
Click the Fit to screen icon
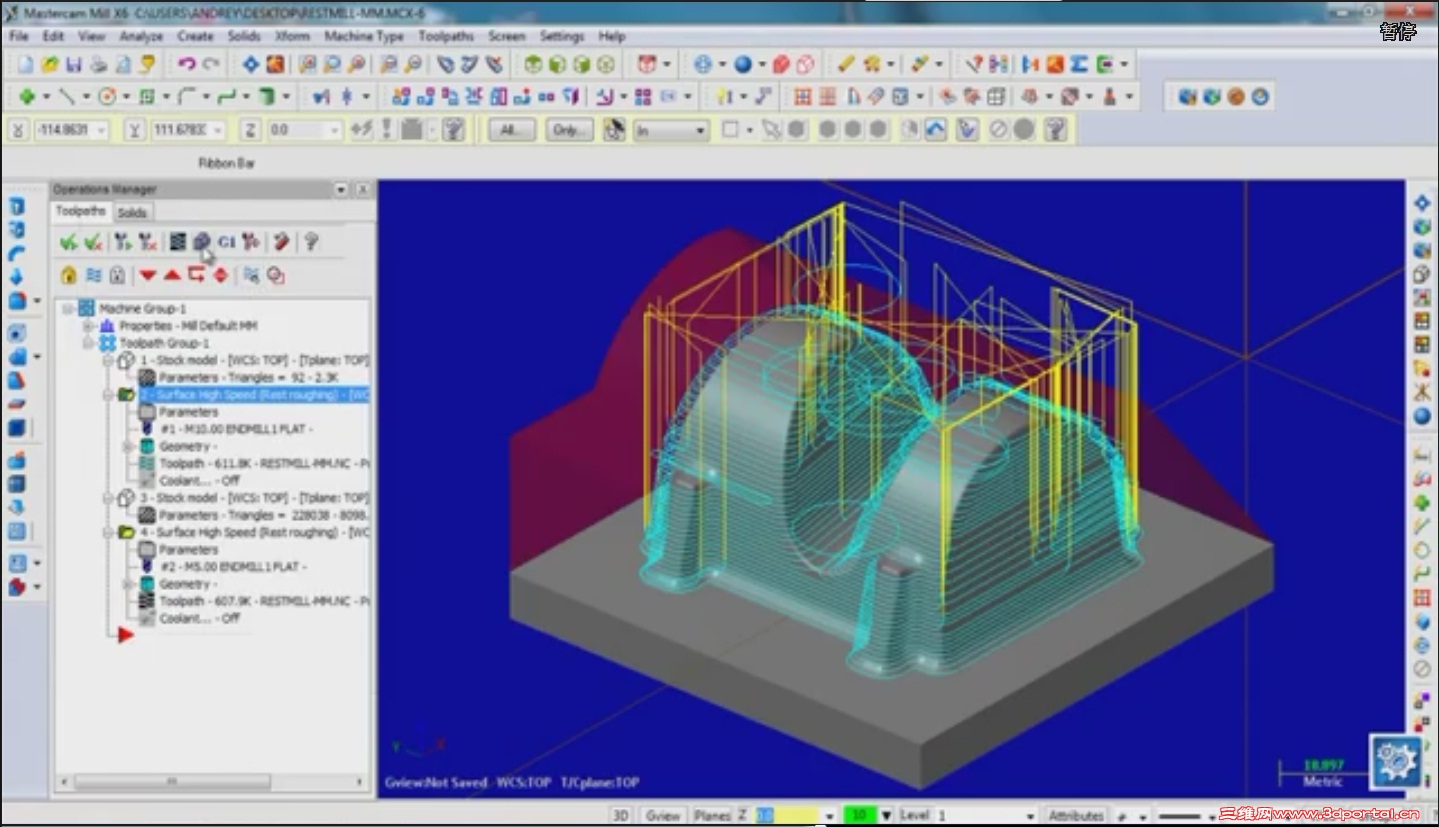(250, 64)
